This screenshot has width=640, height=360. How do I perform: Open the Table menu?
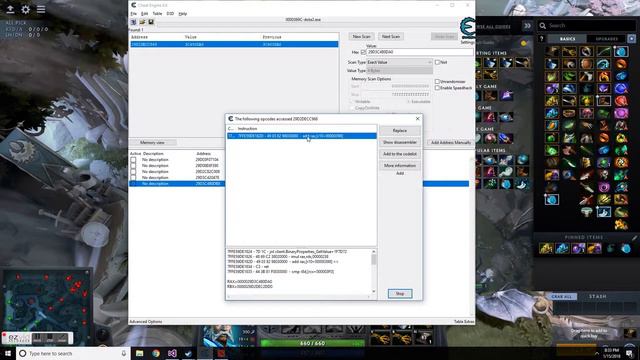coord(157,14)
